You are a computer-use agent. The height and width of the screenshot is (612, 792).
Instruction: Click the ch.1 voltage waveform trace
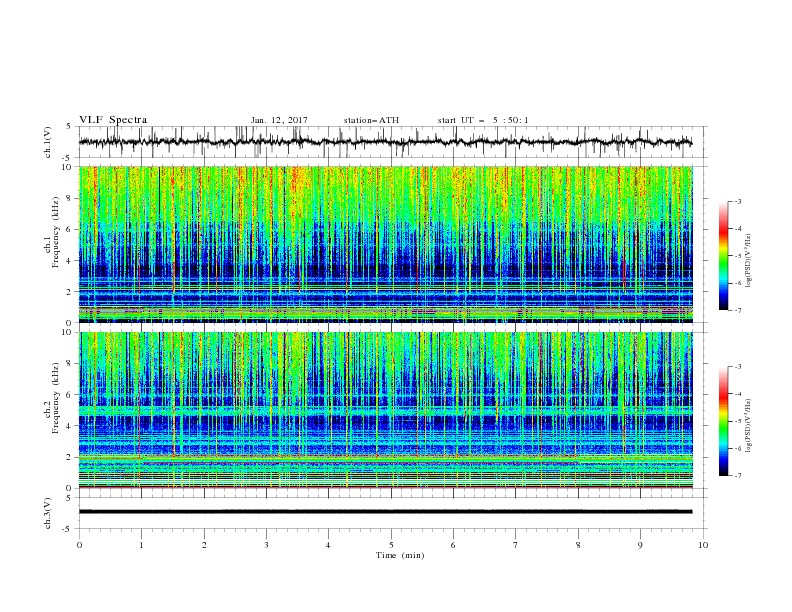coord(385,142)
